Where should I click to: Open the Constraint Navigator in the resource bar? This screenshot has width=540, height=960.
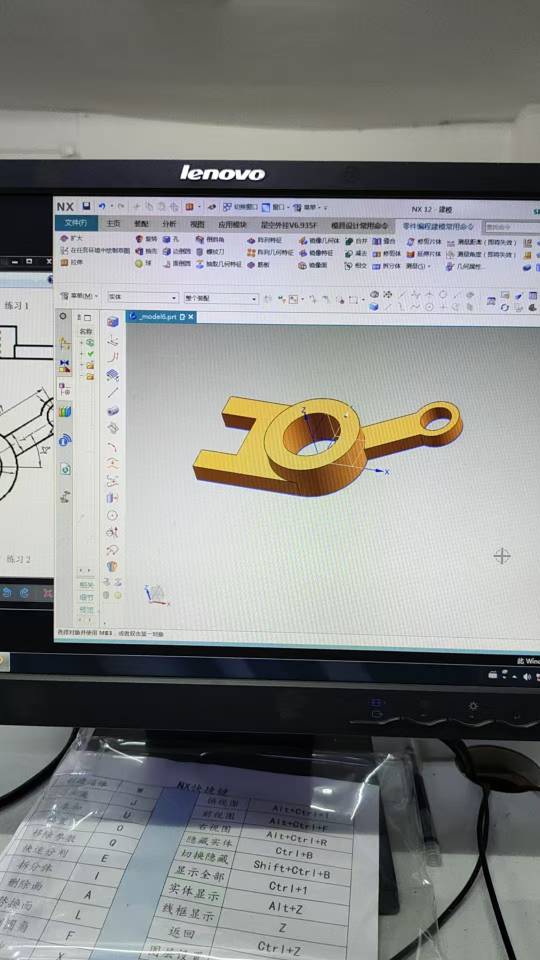tap(64, 367)
